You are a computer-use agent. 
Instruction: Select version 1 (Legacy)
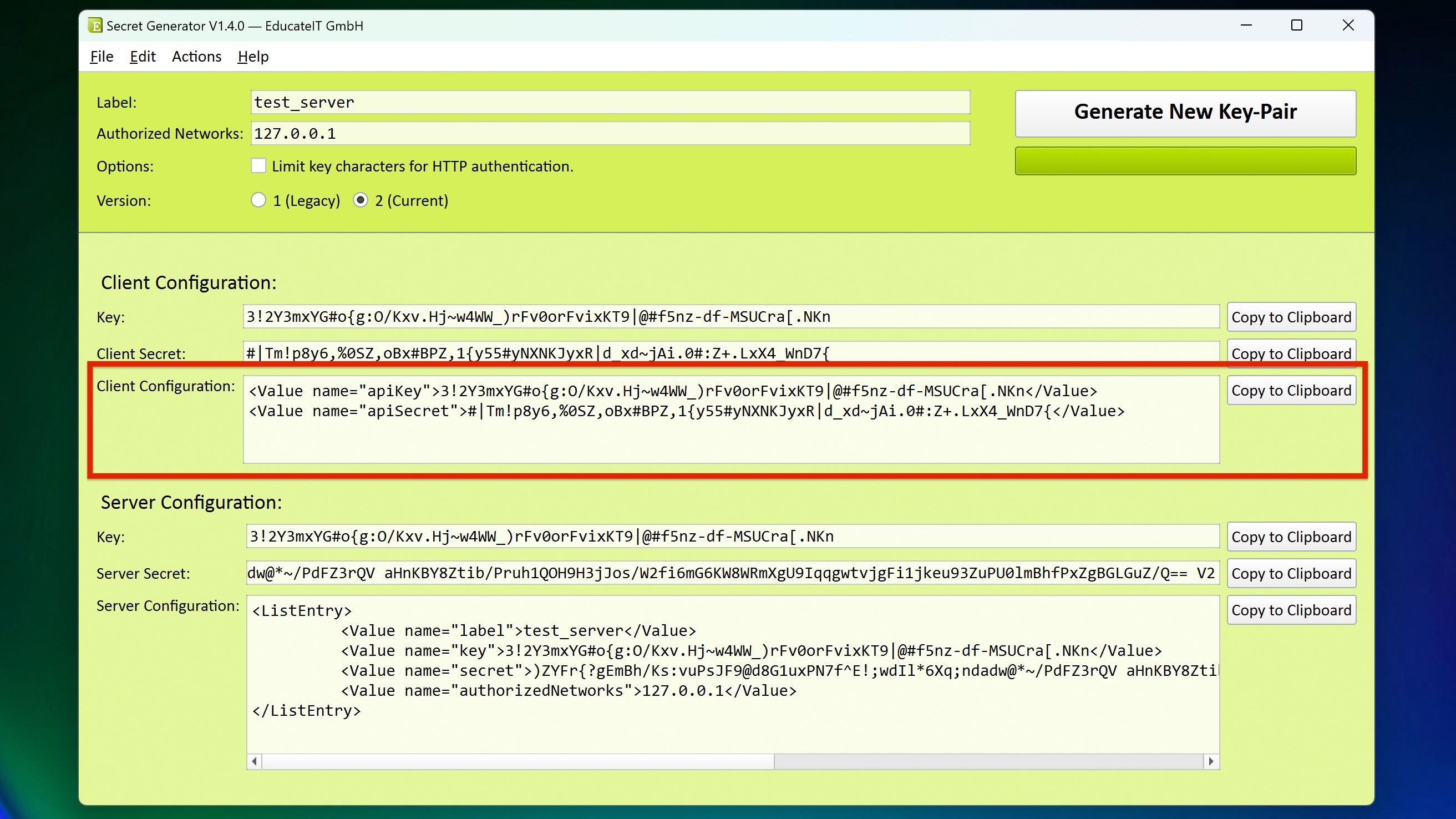[x=259, y=200]
